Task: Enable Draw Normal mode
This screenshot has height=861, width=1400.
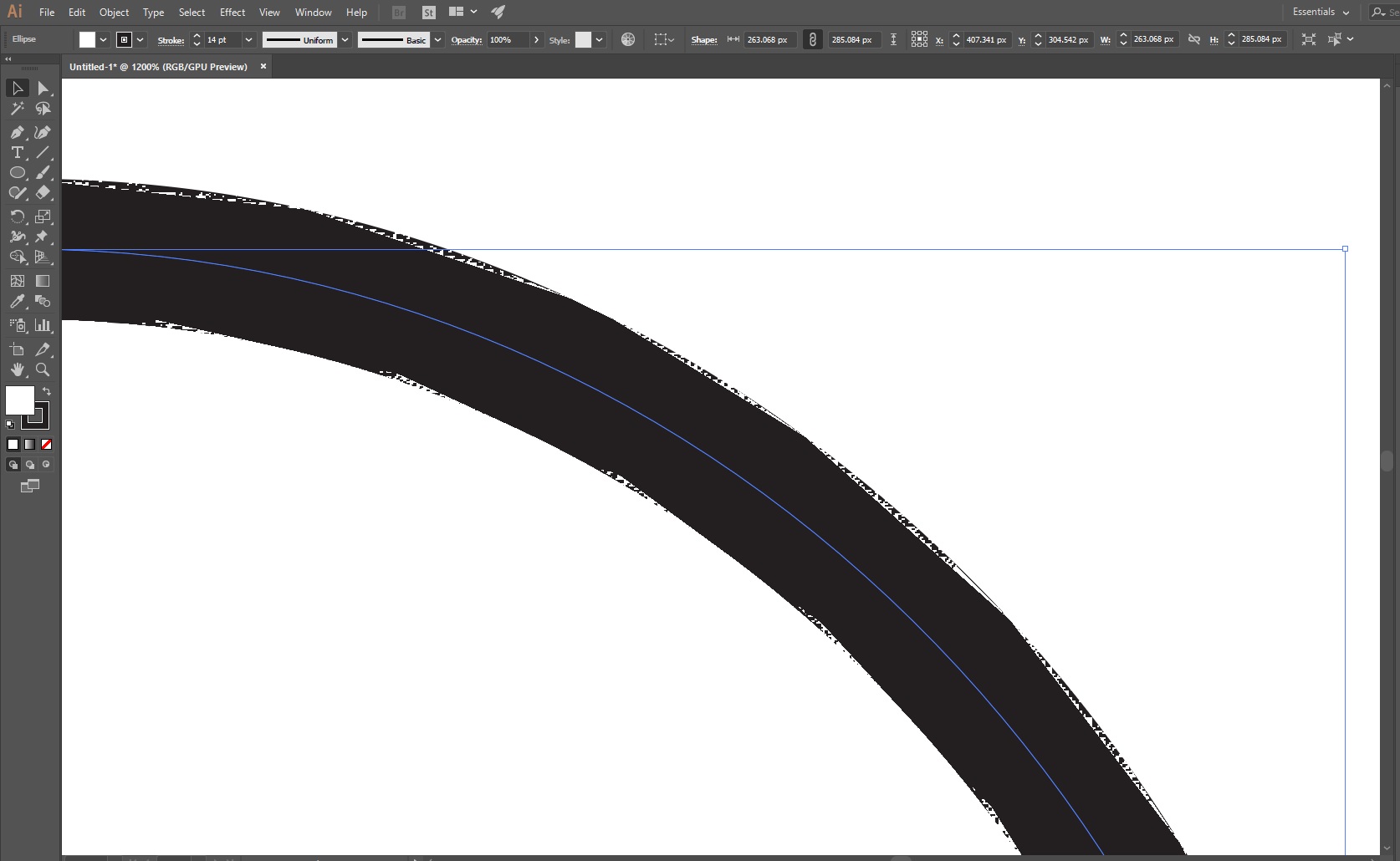Action: pyautogui.click(x=13, y=465)
